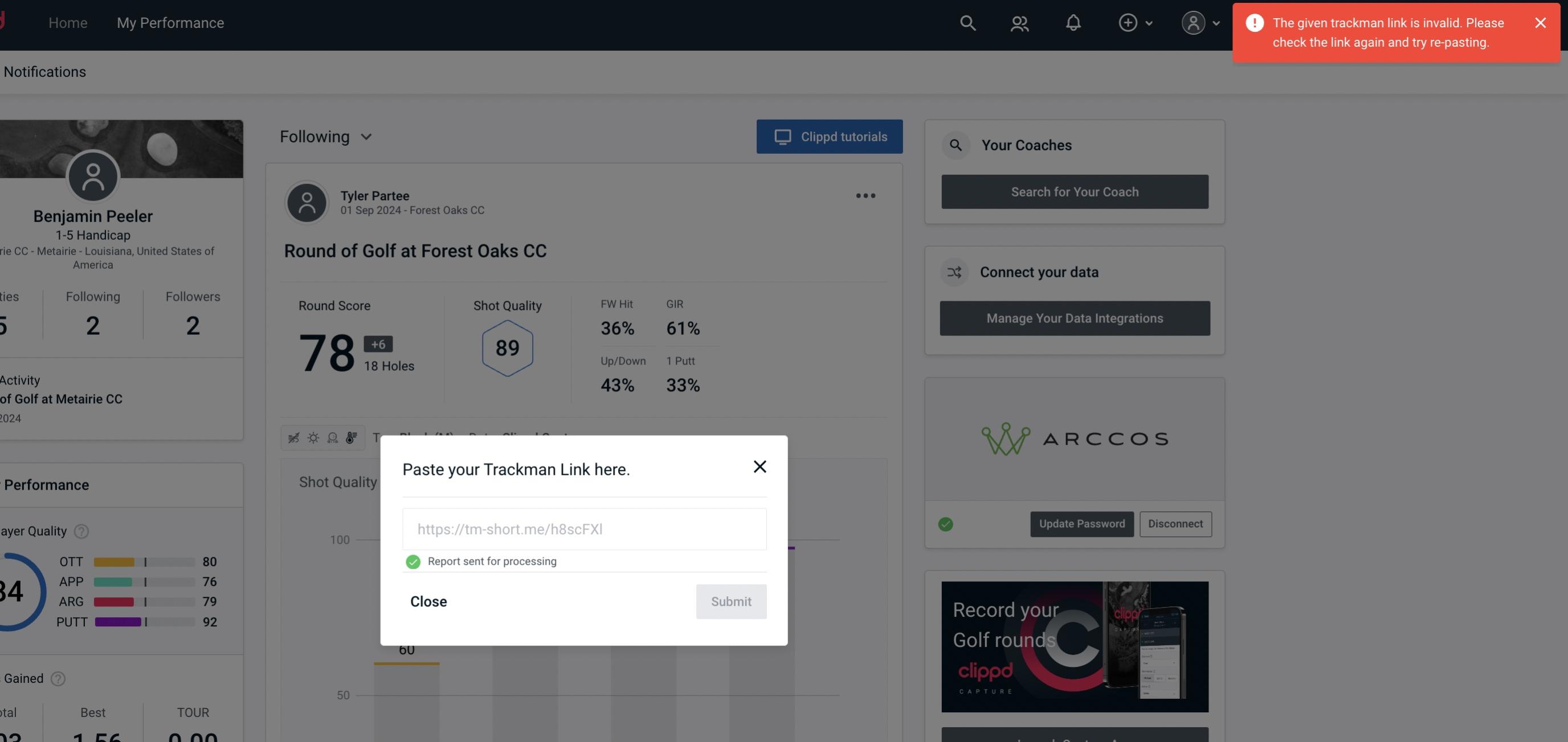1568x742 pixels.
Task: Click the shot quality hexagon icon
Action: pos(507,348)
